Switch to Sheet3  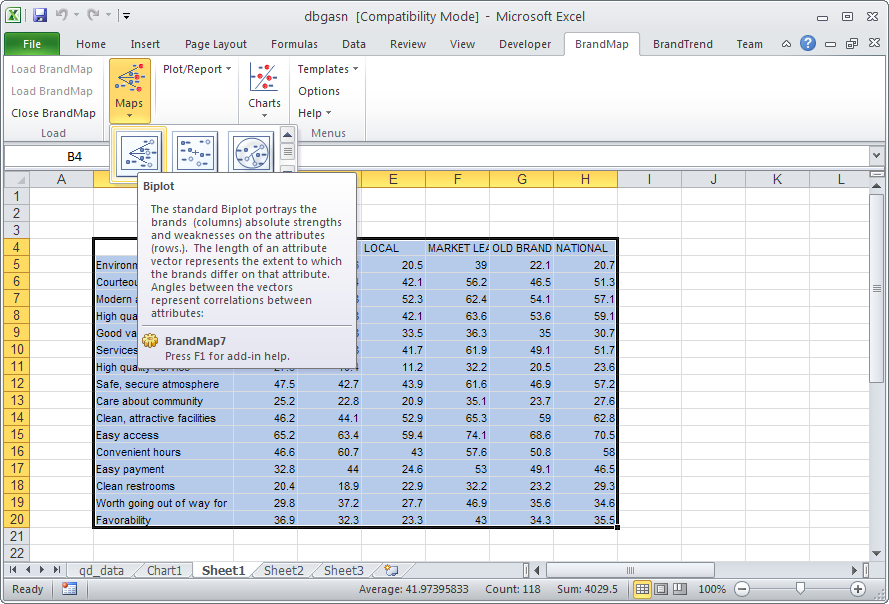click(344, 570)
